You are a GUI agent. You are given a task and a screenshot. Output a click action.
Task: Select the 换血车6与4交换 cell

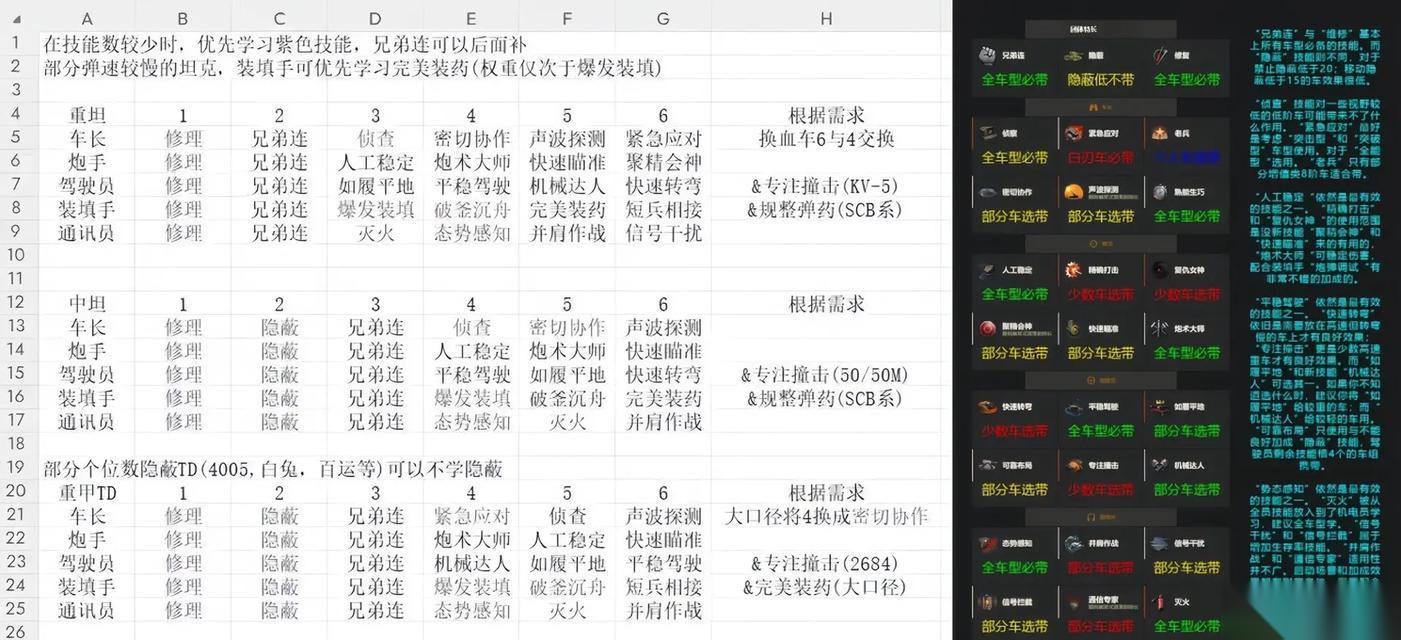pyautogui.click(x=826, y=138)
